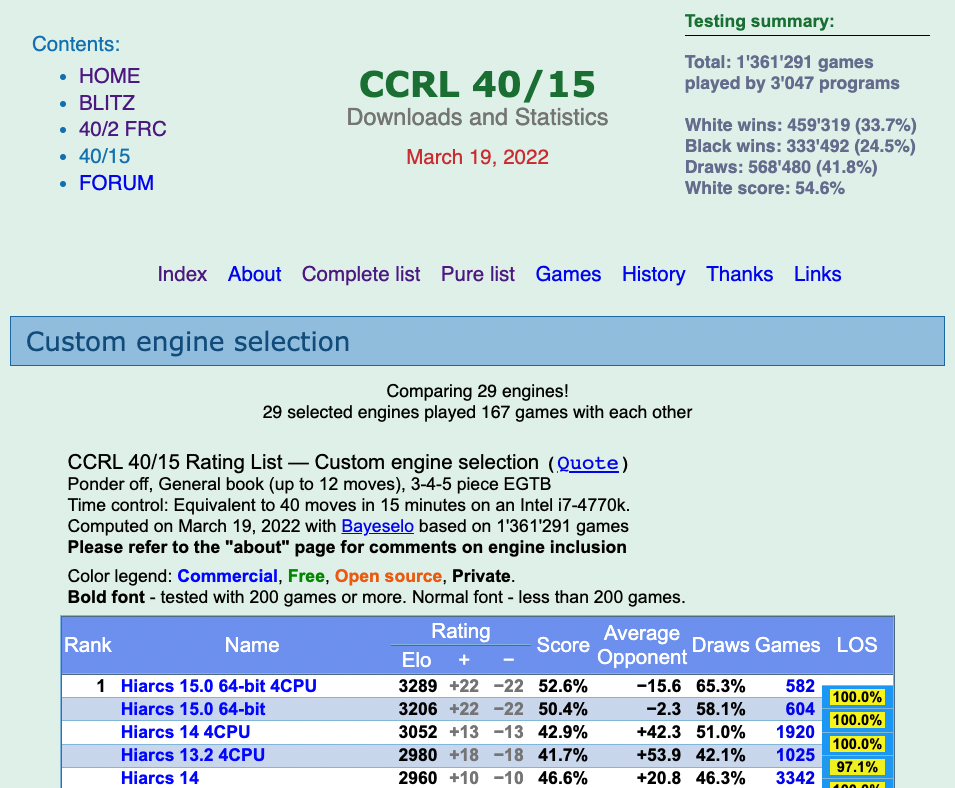Click the Draws: 568'480 (41.8%) line

click(781, 167)
